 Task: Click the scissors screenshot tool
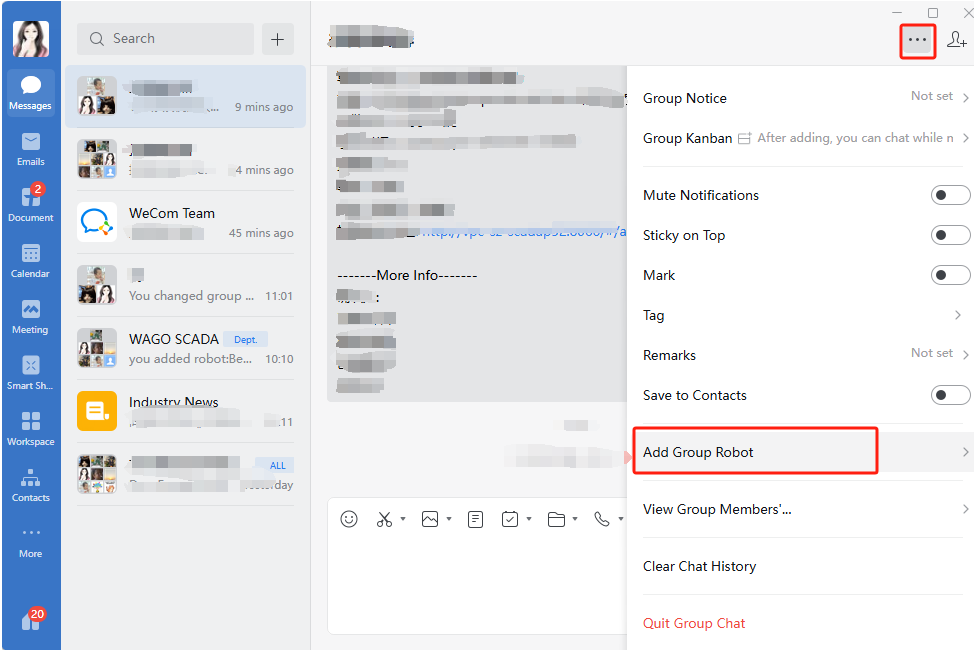[384, 519]
